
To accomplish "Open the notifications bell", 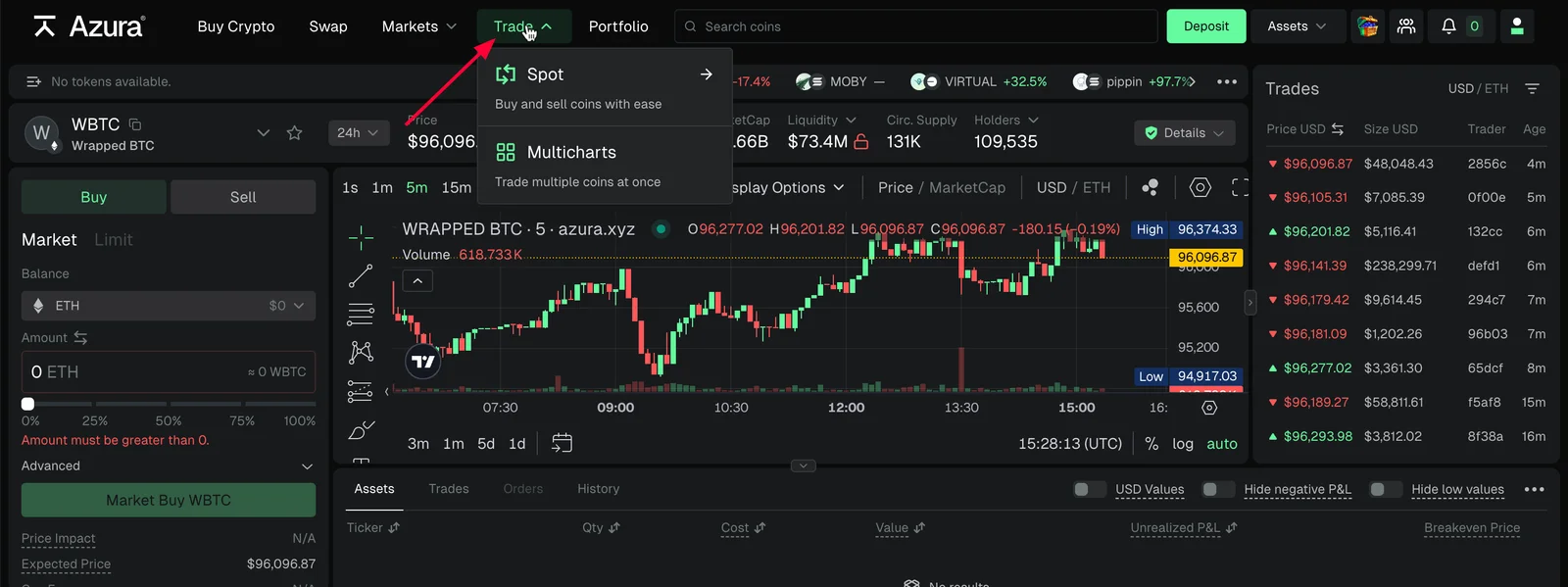I will [x=1448, y=26].
